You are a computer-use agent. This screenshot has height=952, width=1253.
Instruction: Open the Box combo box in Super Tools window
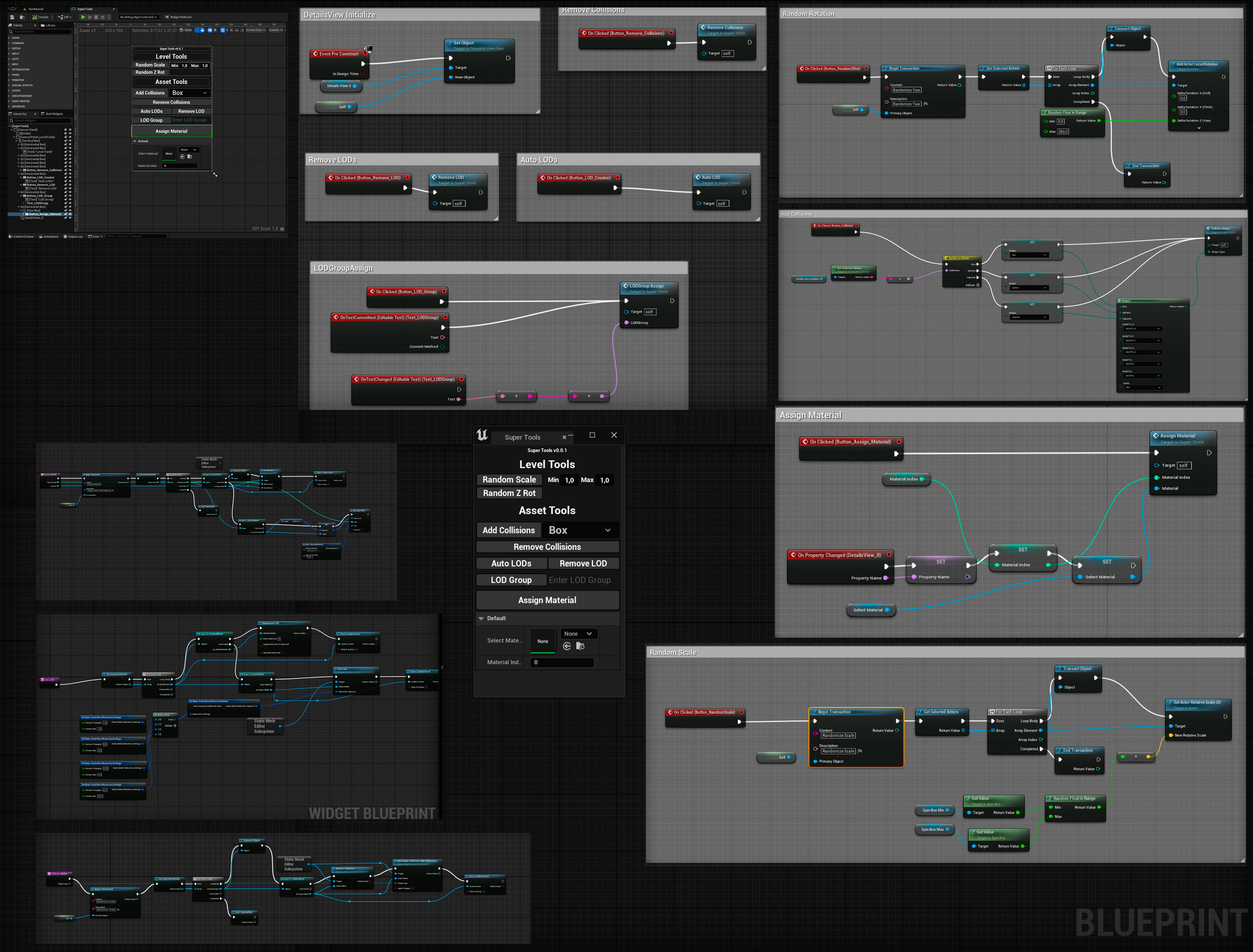580,530
